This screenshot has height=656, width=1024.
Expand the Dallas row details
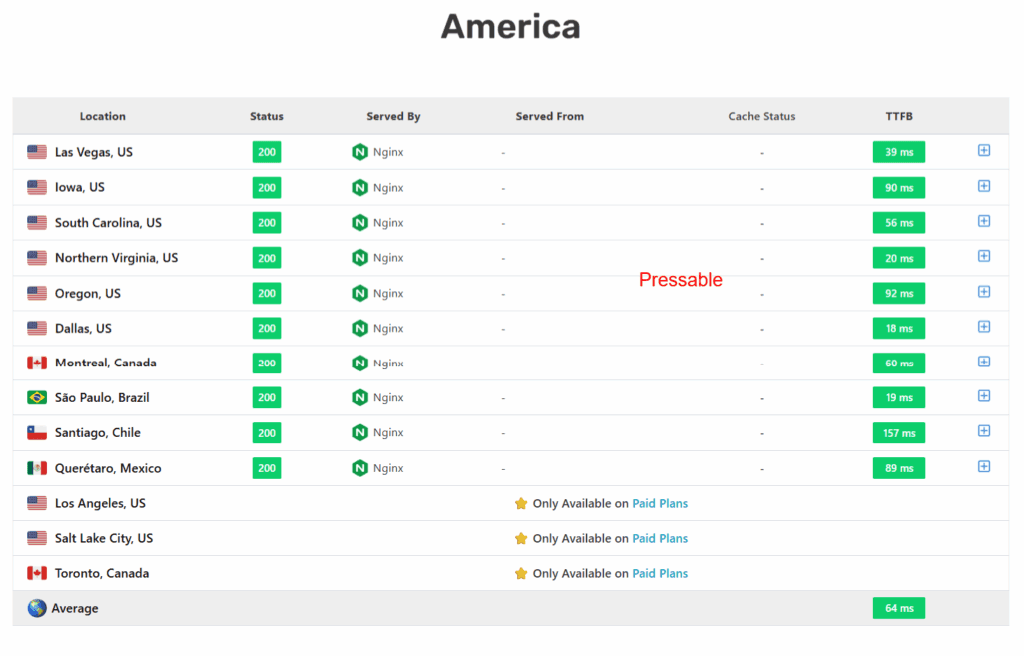click(984, 326)
